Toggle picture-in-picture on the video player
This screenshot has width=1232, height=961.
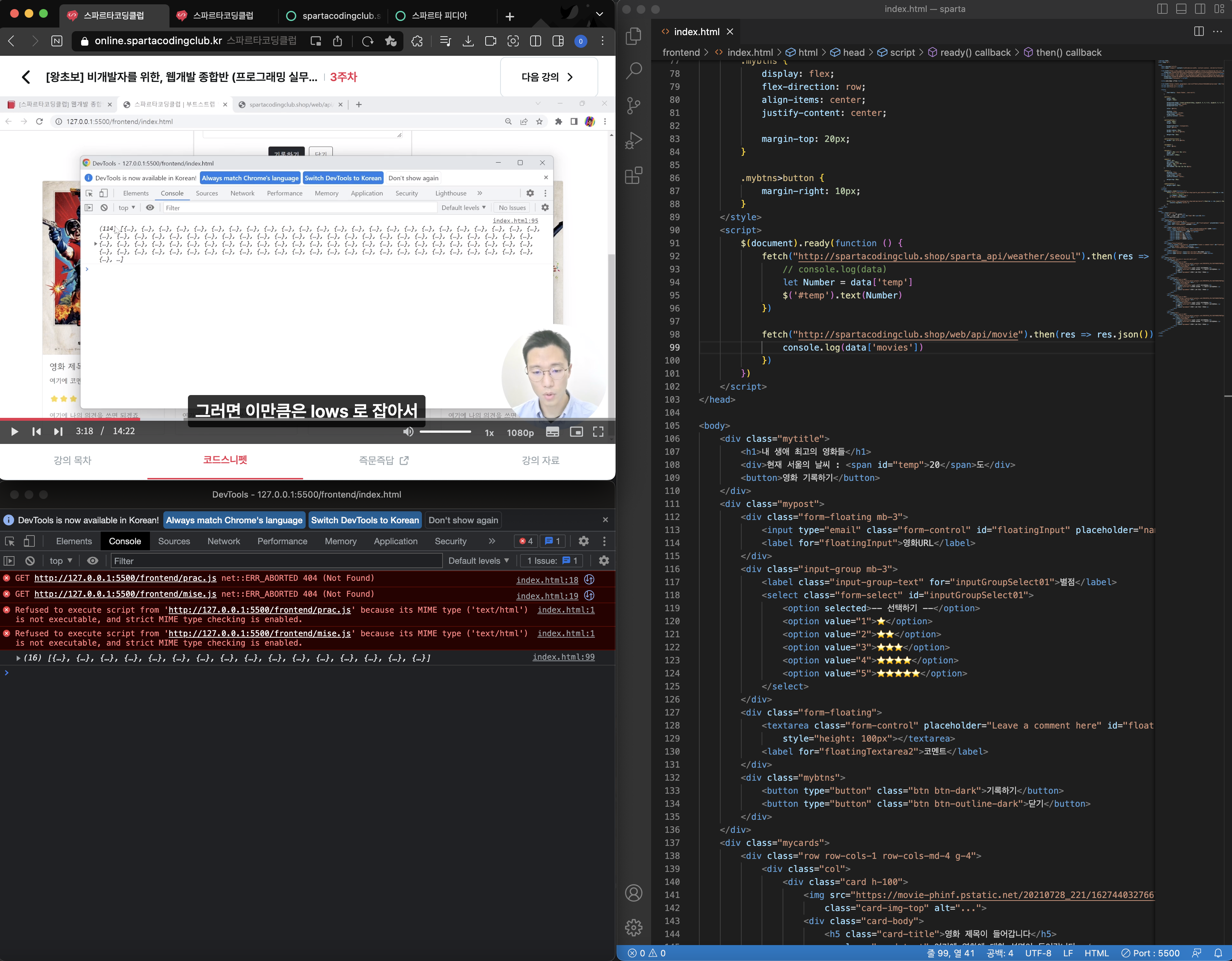576,432
